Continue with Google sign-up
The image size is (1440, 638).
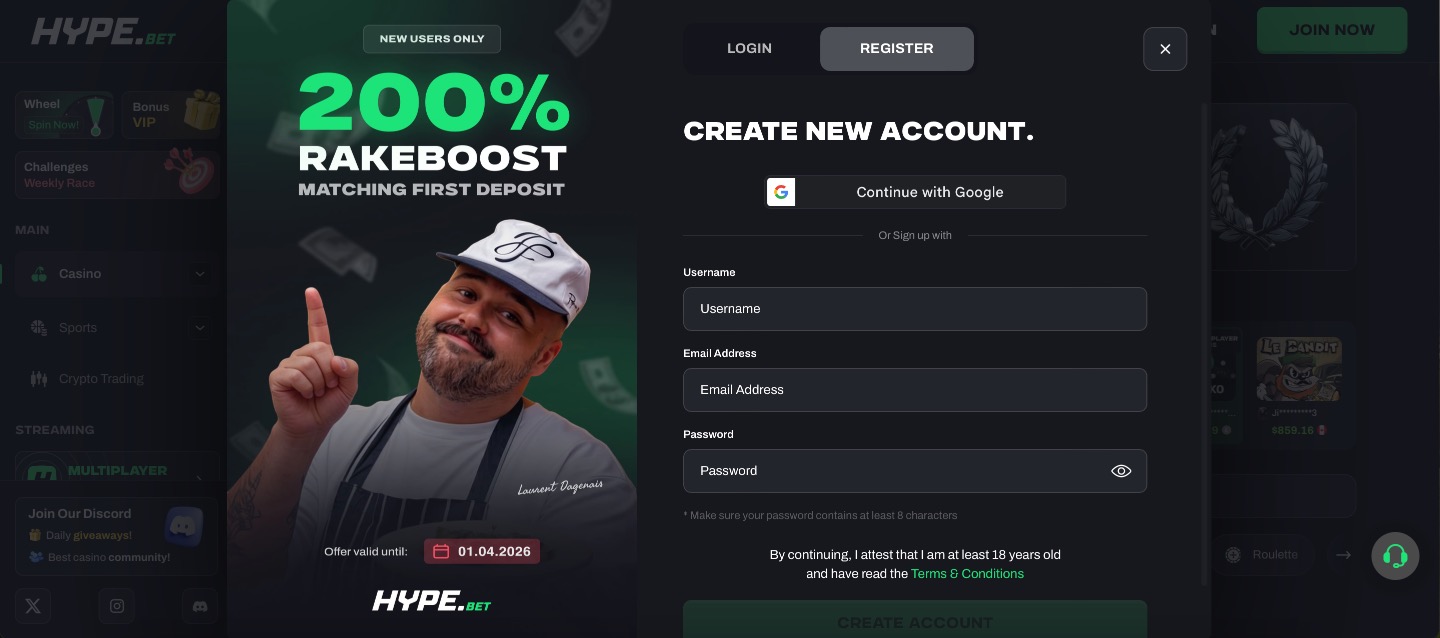coord(915,192)
